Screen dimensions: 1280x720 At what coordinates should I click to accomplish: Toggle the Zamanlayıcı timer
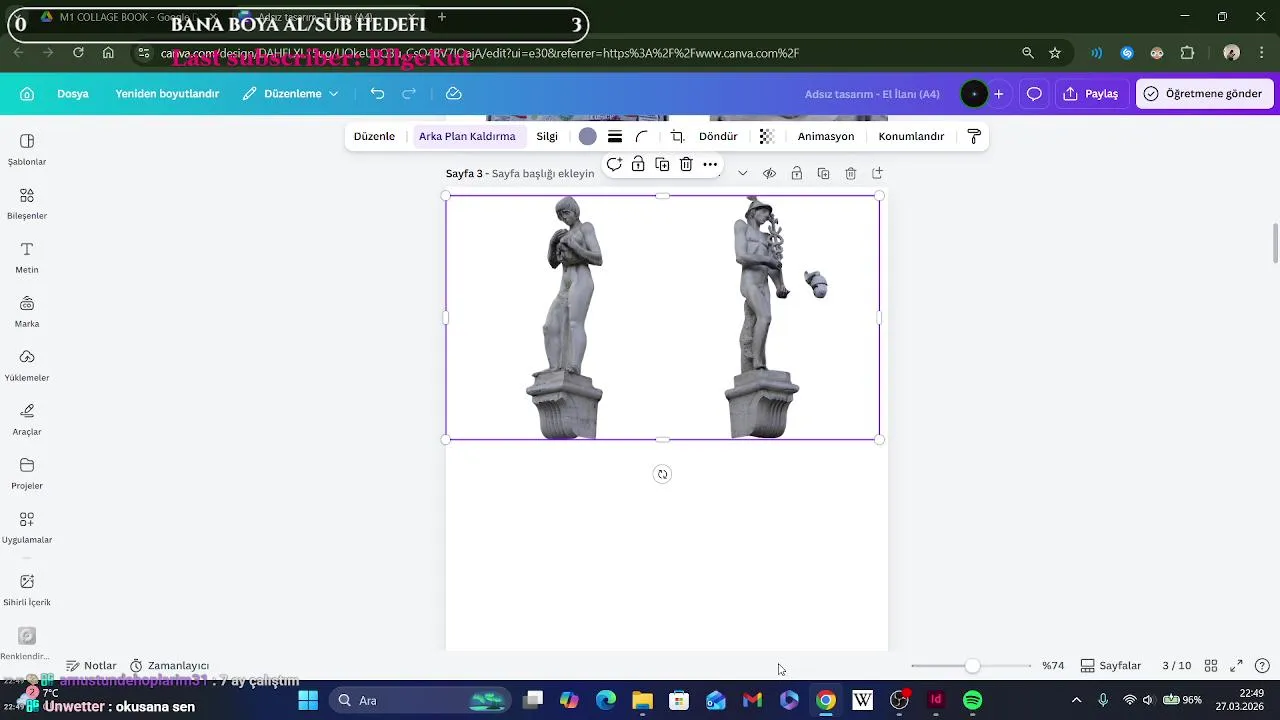pyautogui.click(x=169, y=665)
